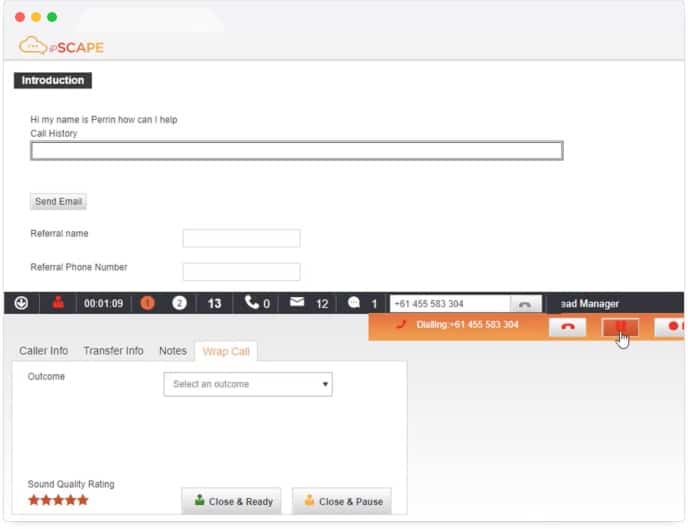This screenshot has height=529, width=688.
Task: Click the Close & Pause button
Action: coord(342,501)
